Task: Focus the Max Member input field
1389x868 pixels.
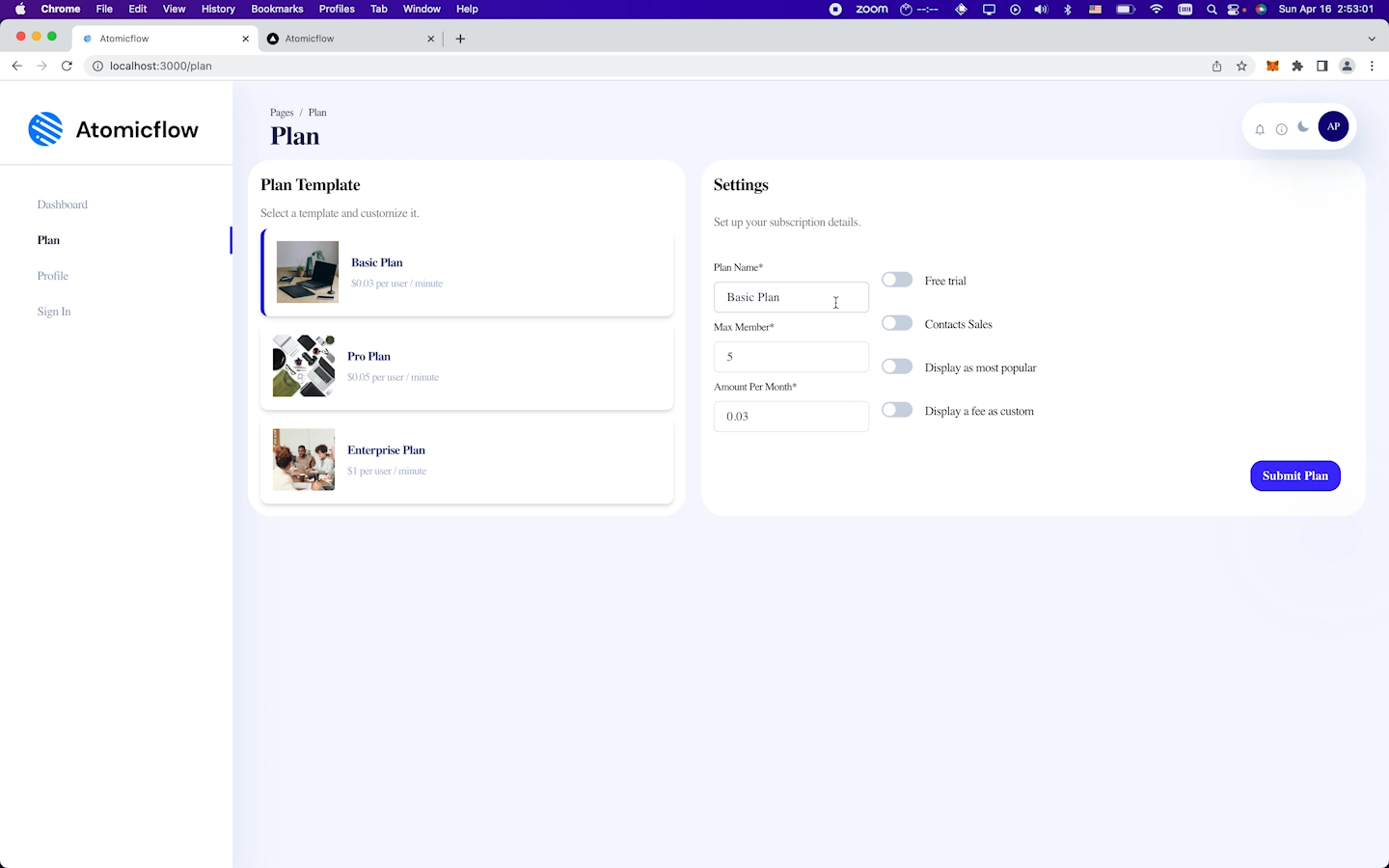Action: tap(791, 357)
